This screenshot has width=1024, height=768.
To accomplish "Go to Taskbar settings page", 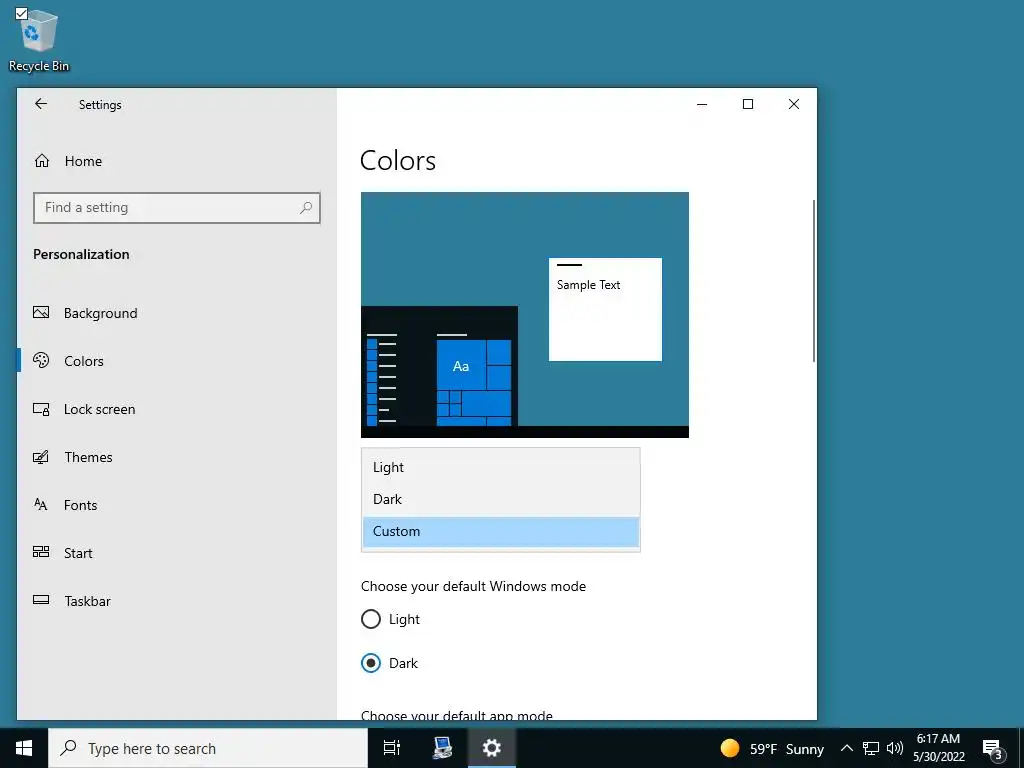I will 176,601.
